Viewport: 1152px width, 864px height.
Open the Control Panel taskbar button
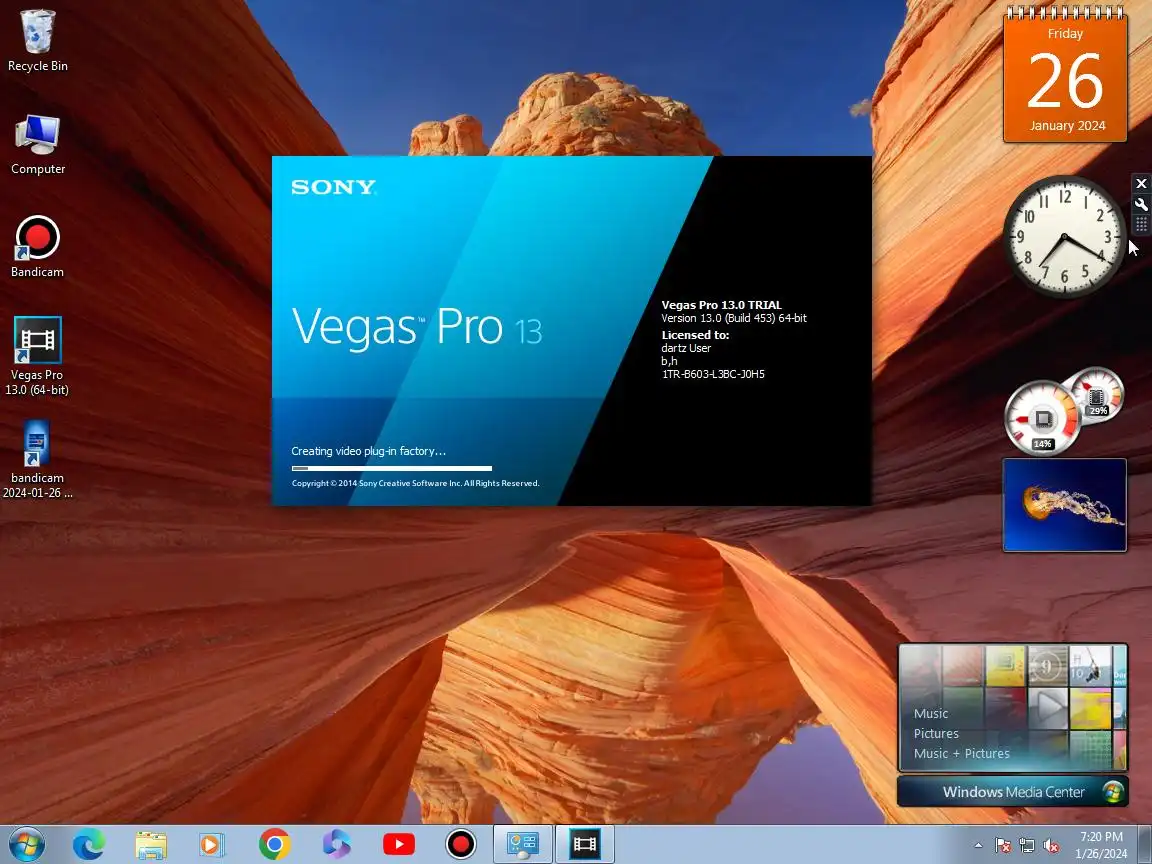click(x=522, y=845)
